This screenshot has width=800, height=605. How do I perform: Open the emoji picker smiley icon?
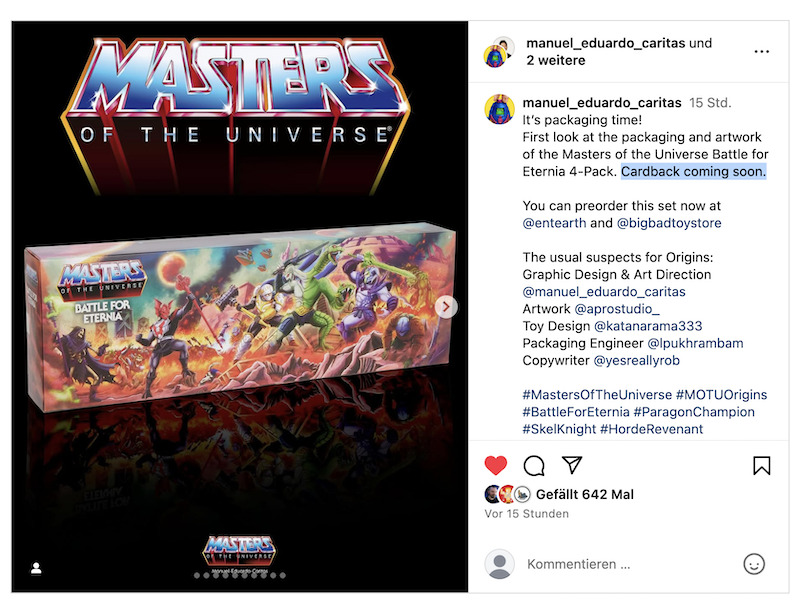(x=754, y=564)
